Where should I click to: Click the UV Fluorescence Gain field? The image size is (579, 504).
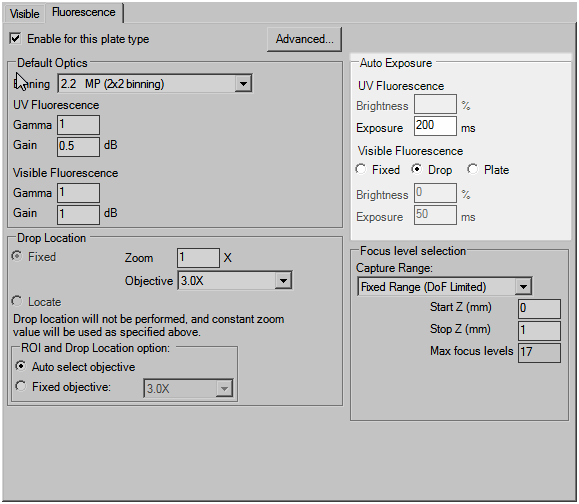[x=78, y=146]
